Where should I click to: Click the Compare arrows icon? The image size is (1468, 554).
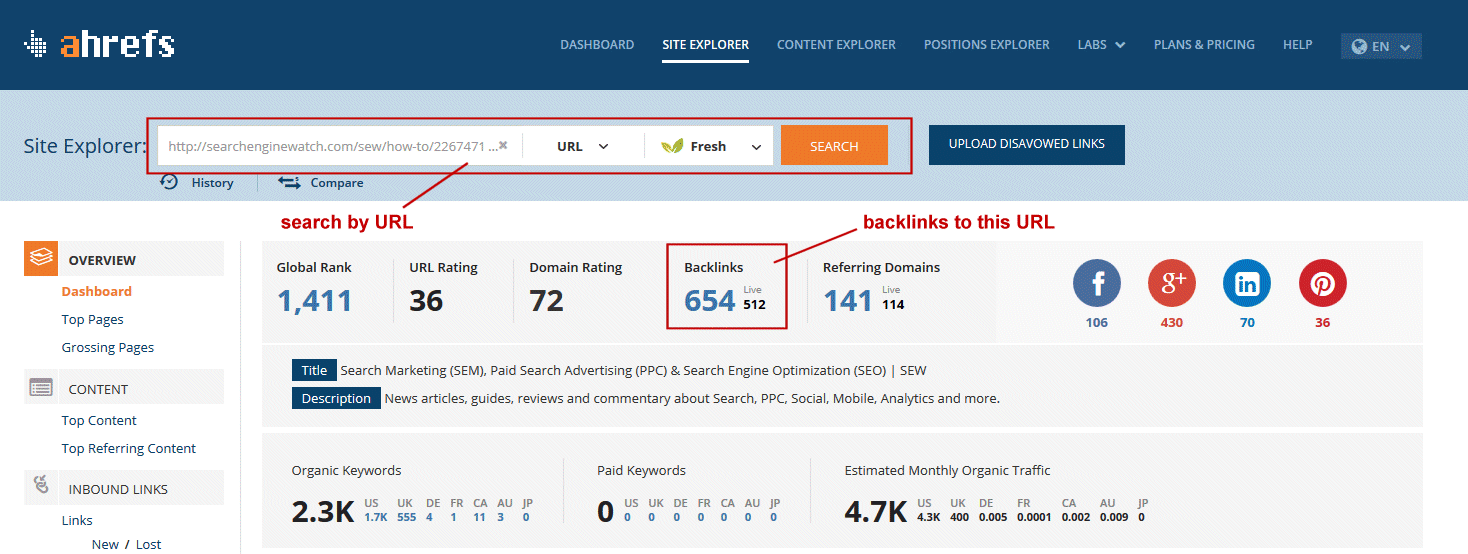click(x=289, y=182)
